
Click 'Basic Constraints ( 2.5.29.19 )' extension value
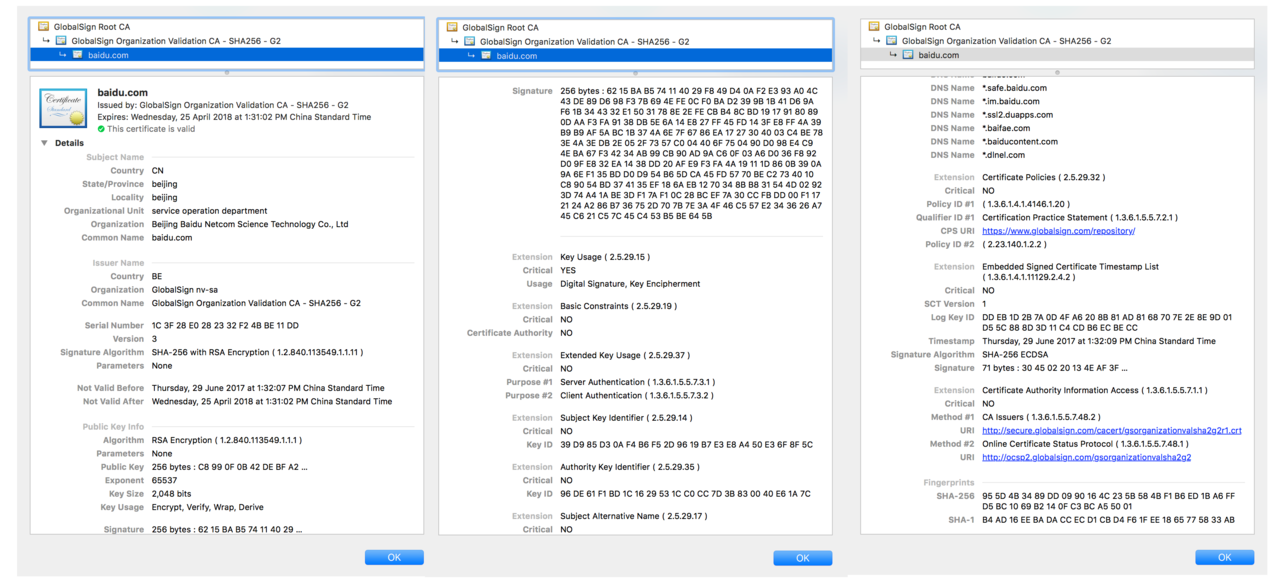coord(618,307)
